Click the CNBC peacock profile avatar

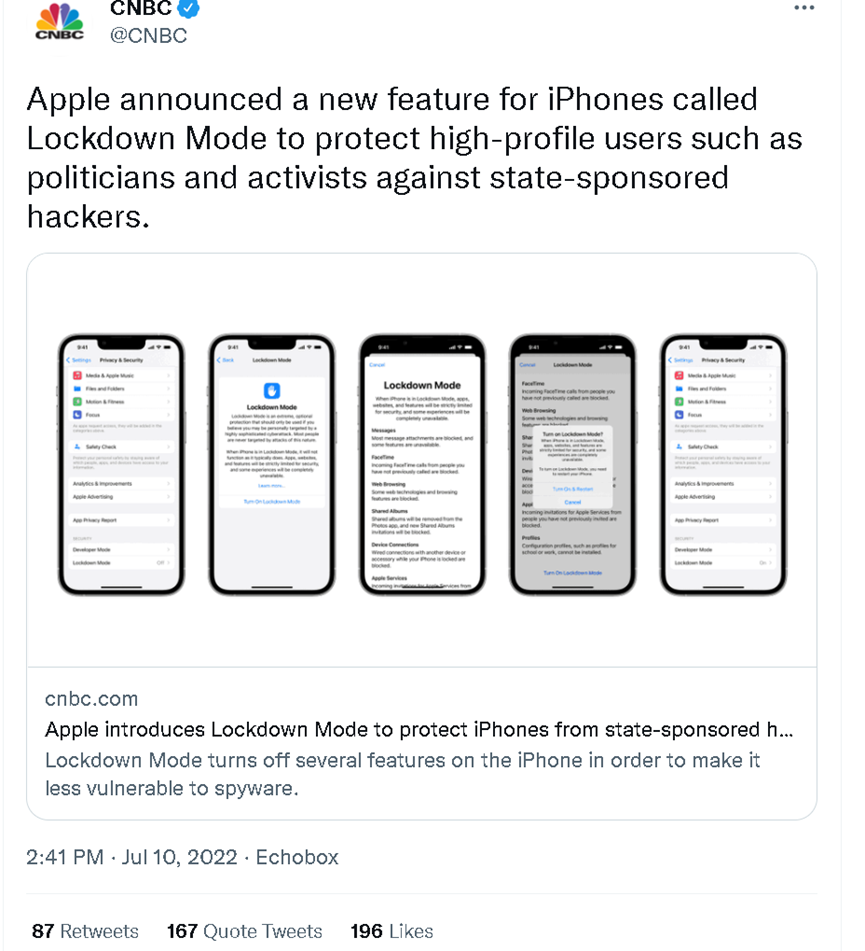pos(60,22)
